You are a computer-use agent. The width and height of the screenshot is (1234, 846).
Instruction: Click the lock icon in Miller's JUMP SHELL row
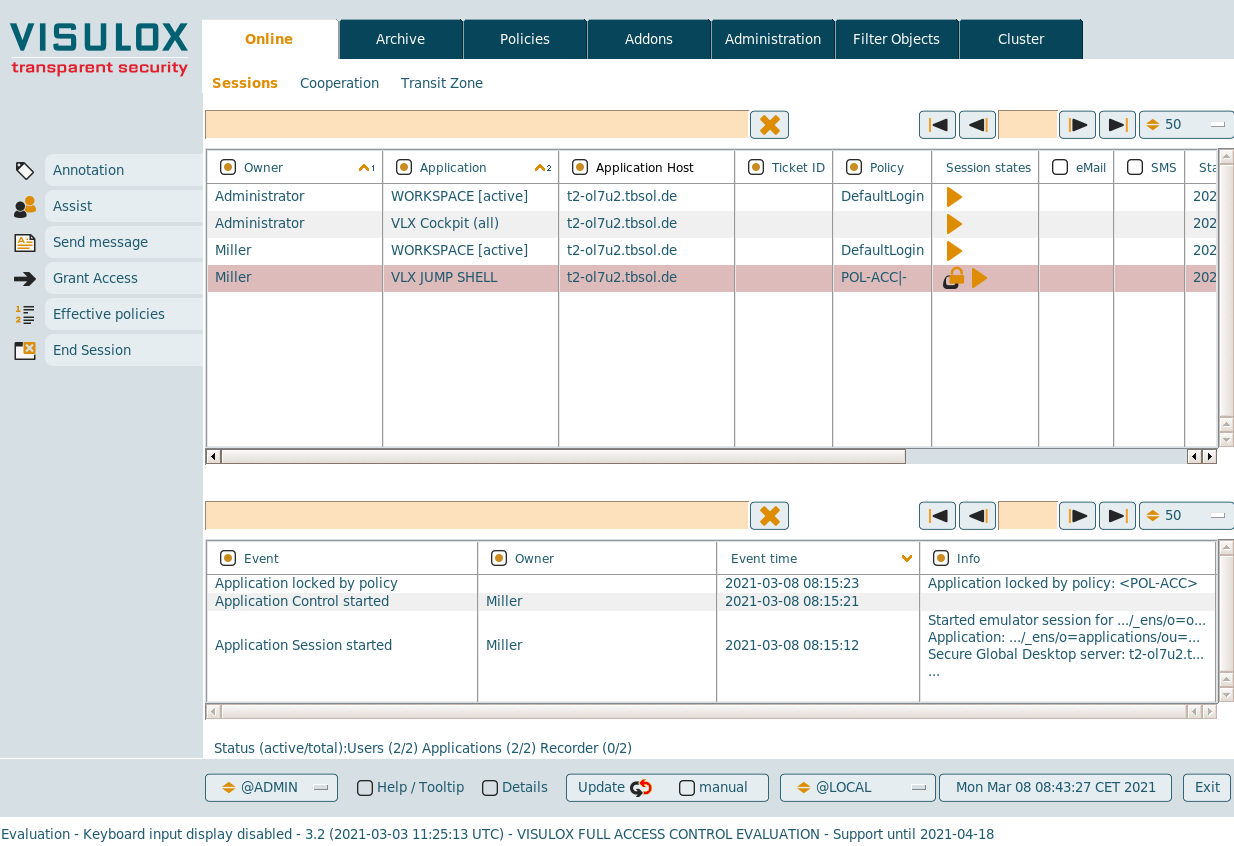click(954, 278)
